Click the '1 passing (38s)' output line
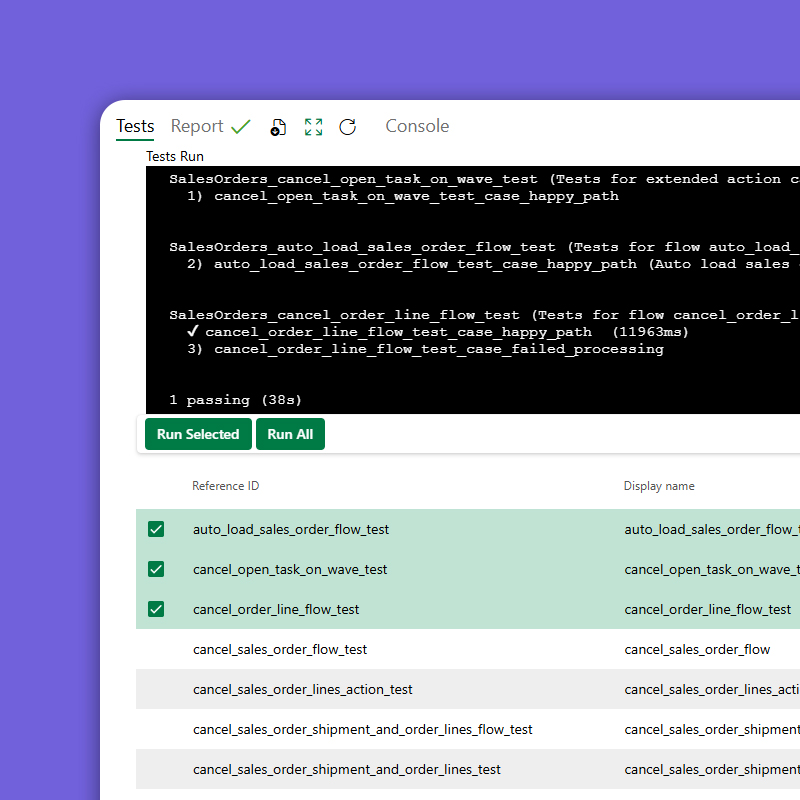The width and height of the screenshot is (800, 800). 235,400
